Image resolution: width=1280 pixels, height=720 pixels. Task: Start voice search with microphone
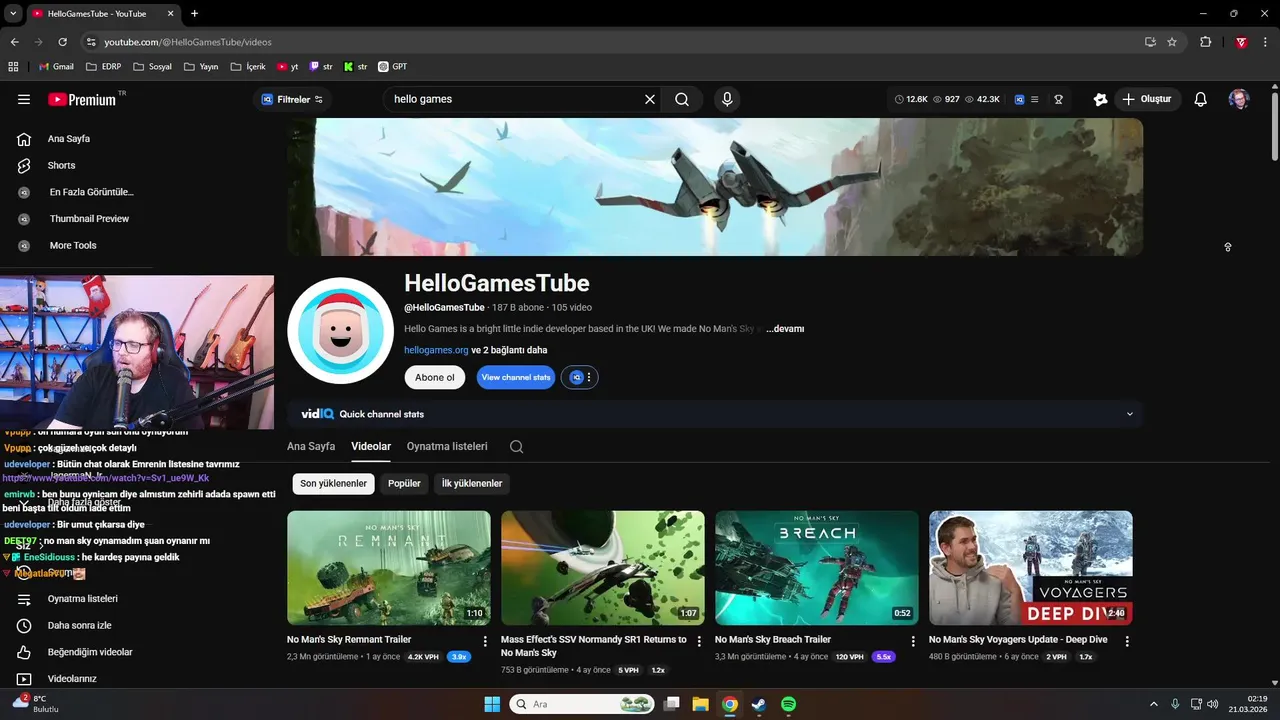point(727,99)
